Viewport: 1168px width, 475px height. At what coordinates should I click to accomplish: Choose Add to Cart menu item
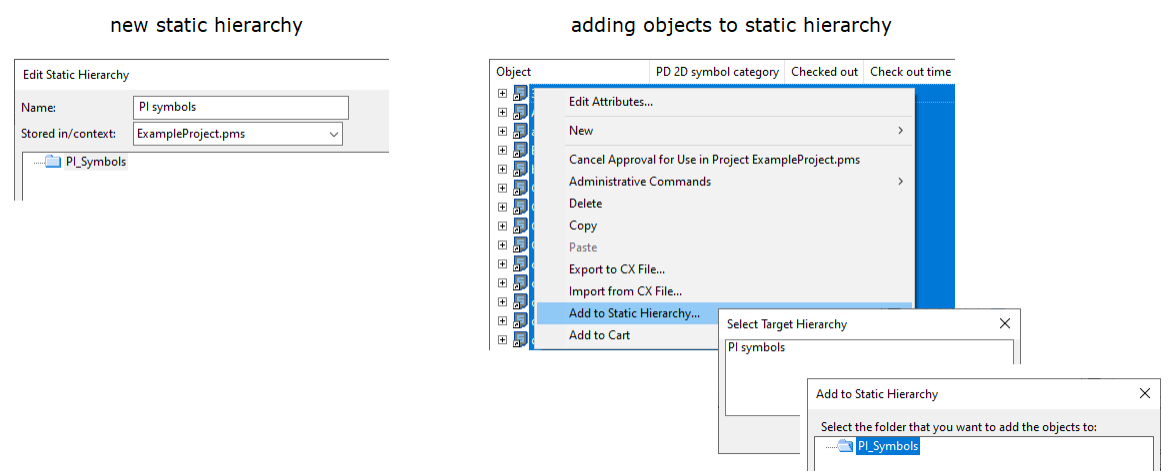tap(599, 335)
